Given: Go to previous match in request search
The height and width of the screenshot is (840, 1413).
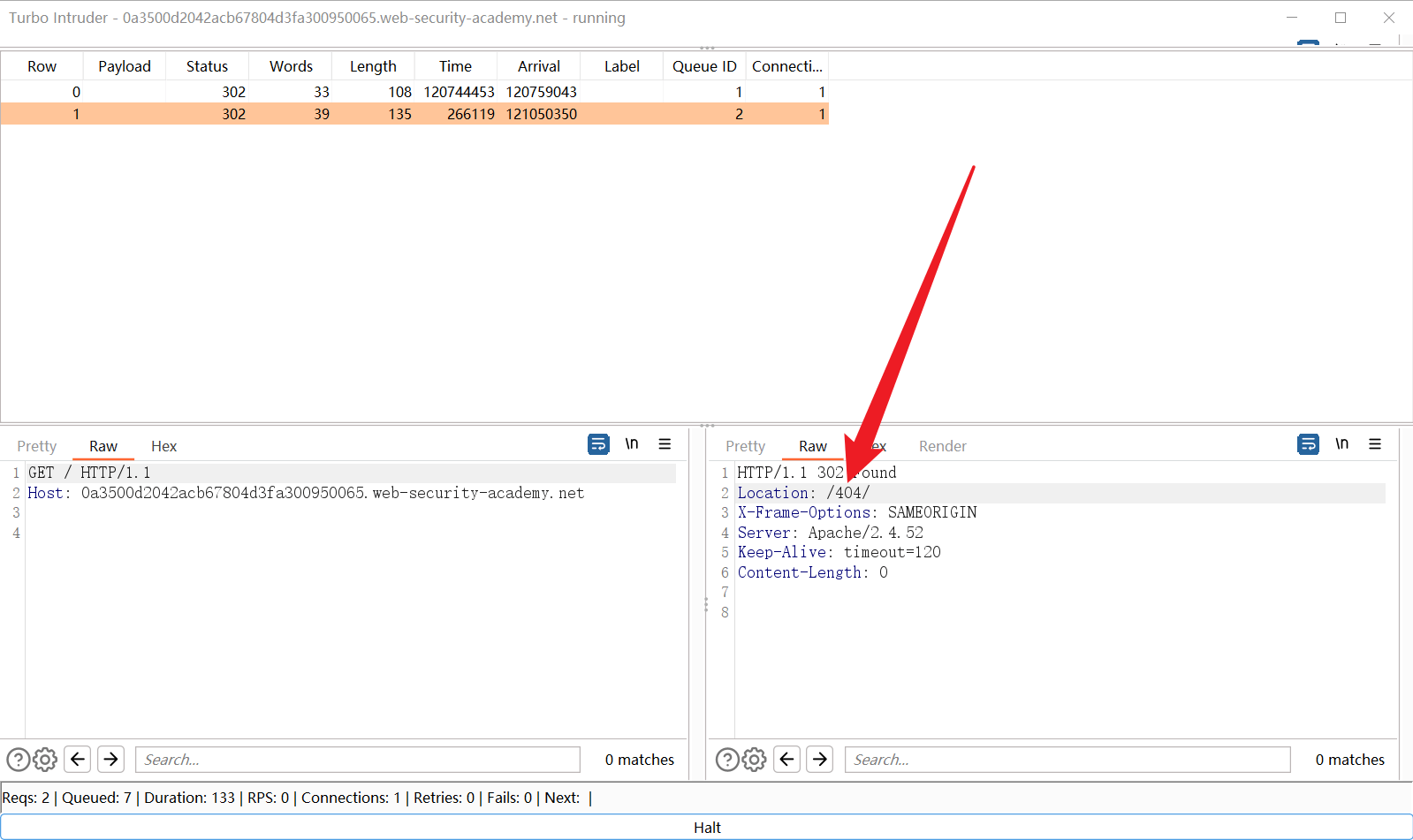Looking at the screenshot, I should tap(78, 760).
